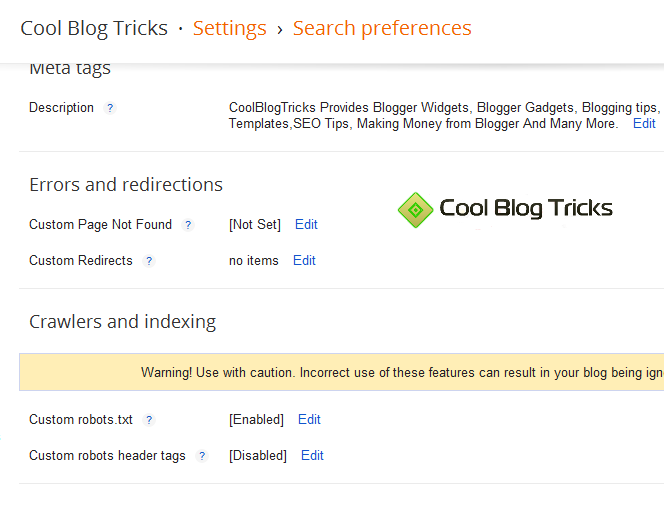664x529 pixels.
Task: Click the help icon beside Description
Action: click(110, 108)
